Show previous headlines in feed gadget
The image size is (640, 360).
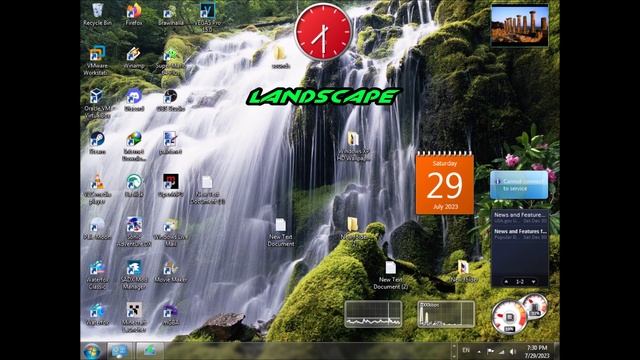pos(507,282)
